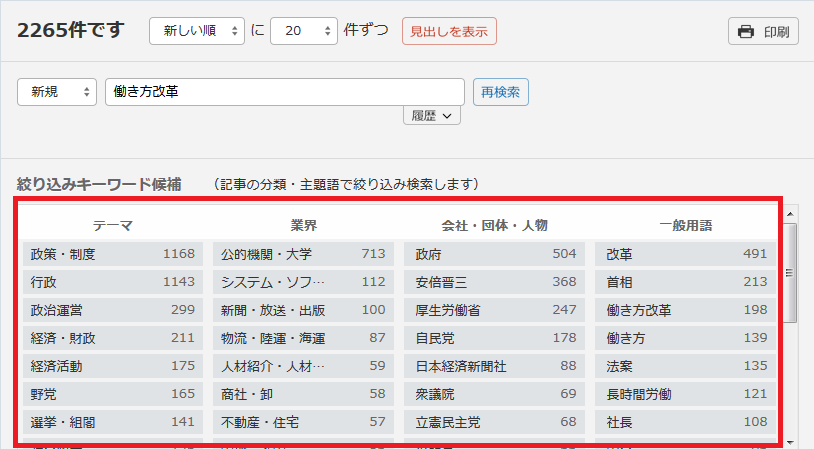Expand the 履歴 search history menu
The image size is (814, 449).
point(432,116)
